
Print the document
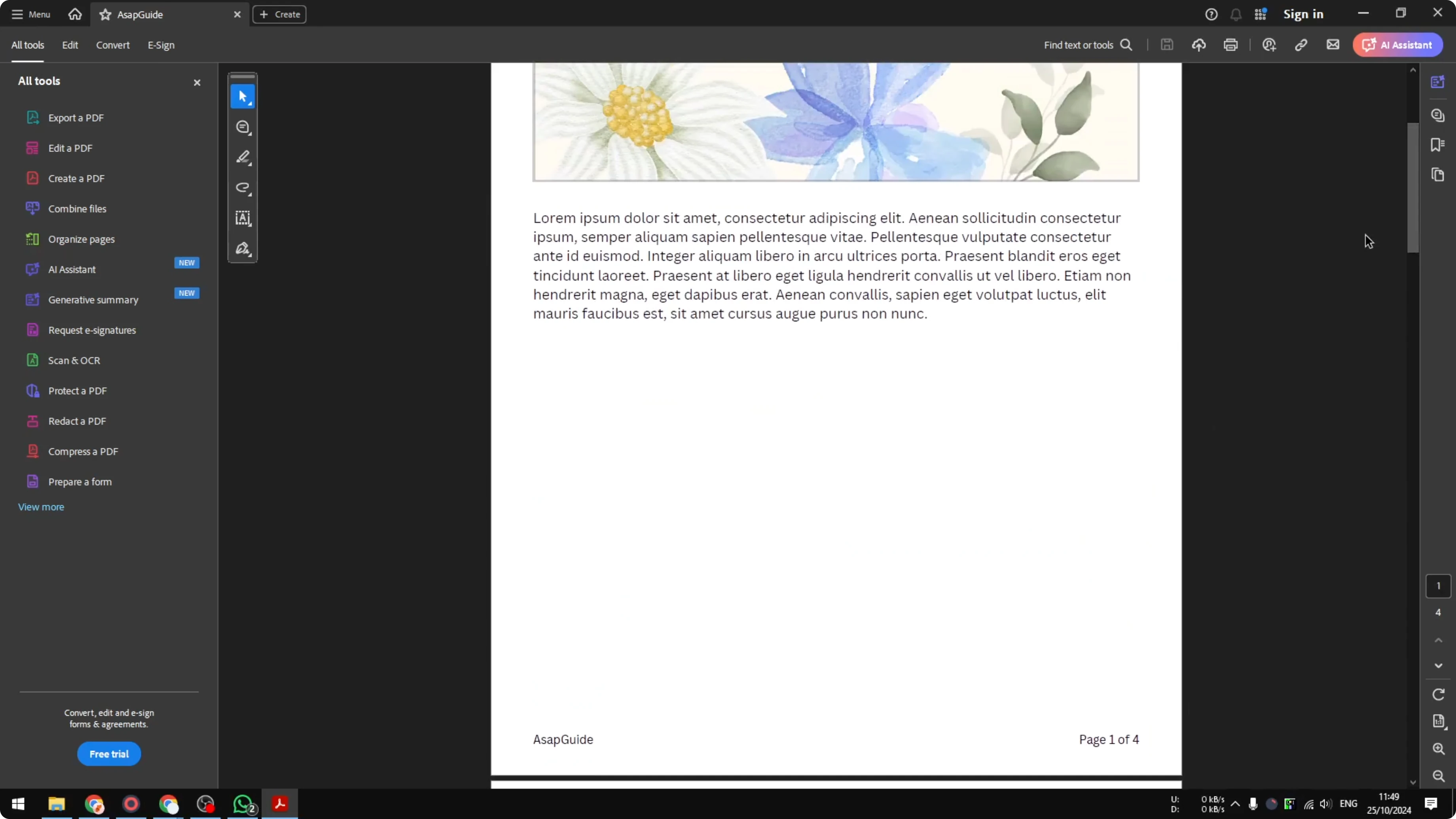point(1231,45)
